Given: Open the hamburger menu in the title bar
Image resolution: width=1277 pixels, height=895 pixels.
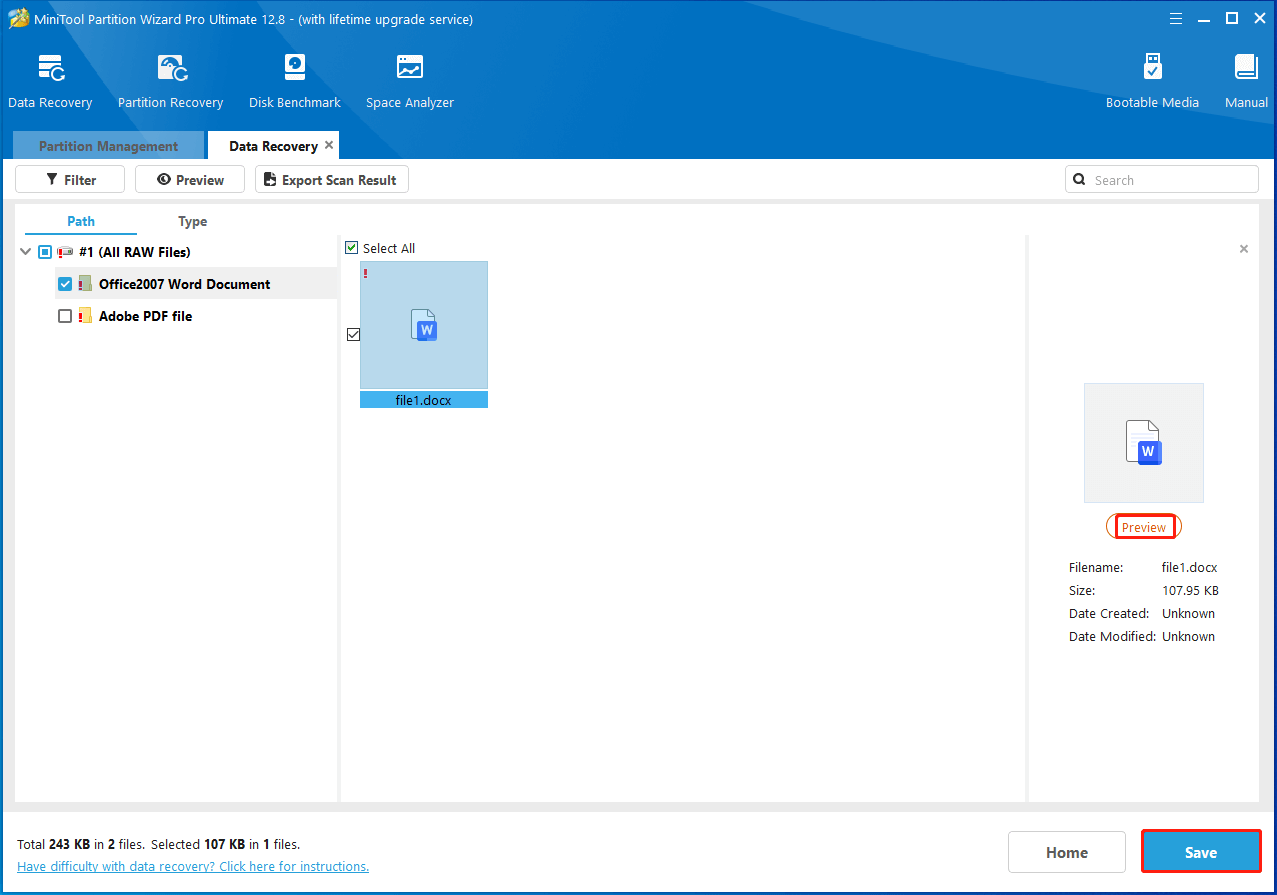Looking at the screenshot, I should coord(1178,18).
